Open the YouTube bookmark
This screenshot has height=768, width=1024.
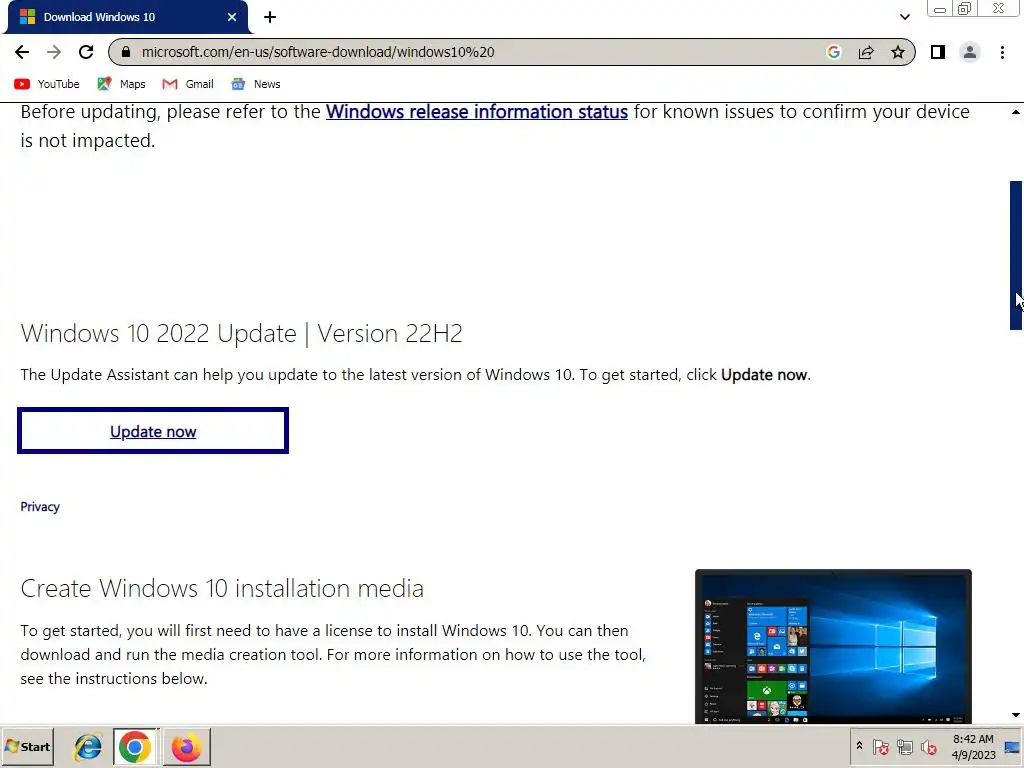(x=46, y=84)
